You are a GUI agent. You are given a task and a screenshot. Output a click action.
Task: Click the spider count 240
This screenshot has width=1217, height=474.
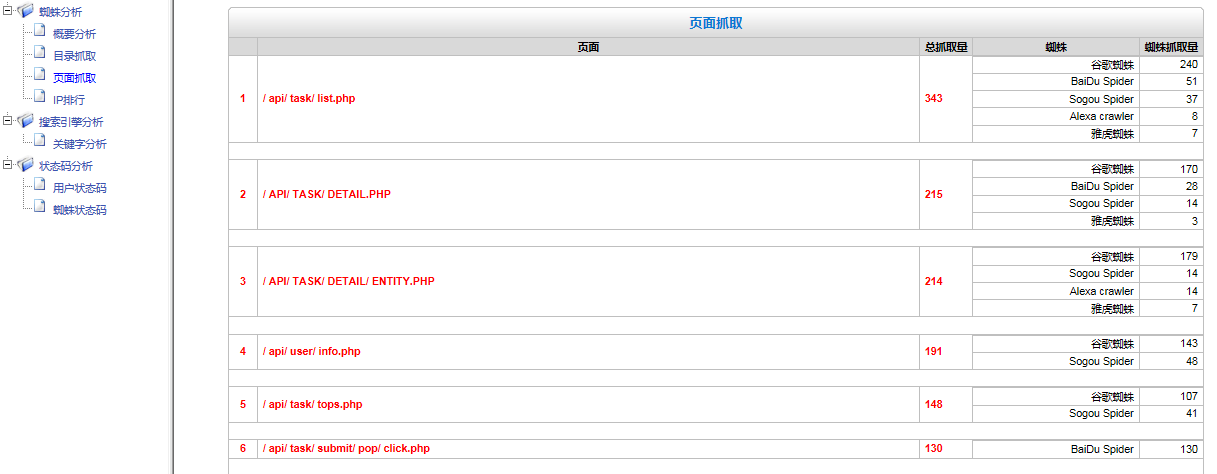pyautogui.click(x=1189, y=64)
